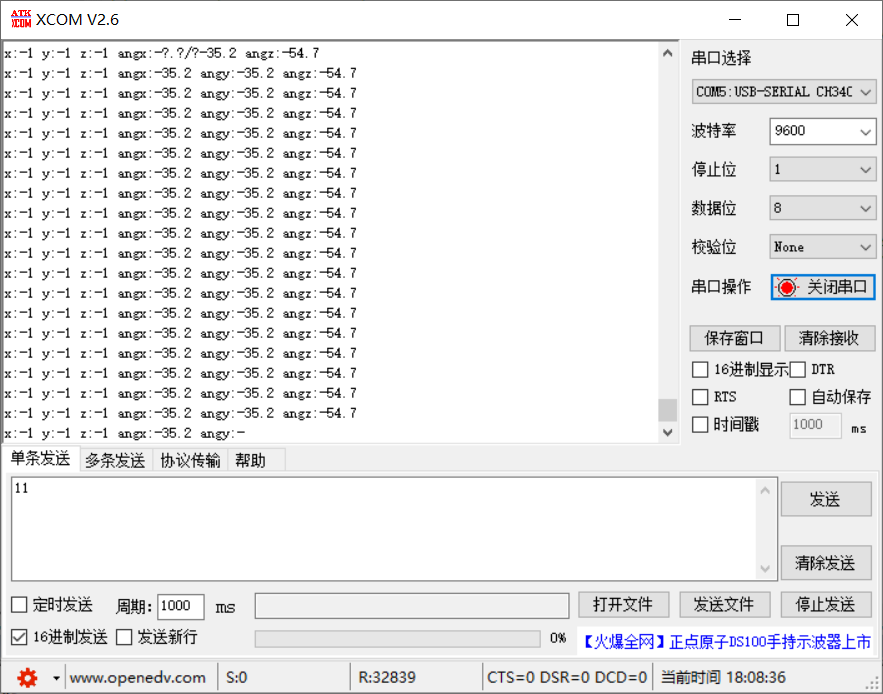Click send box scroll down arrow
The width and height of the screenshot is (883, 694).
point(765,568)
